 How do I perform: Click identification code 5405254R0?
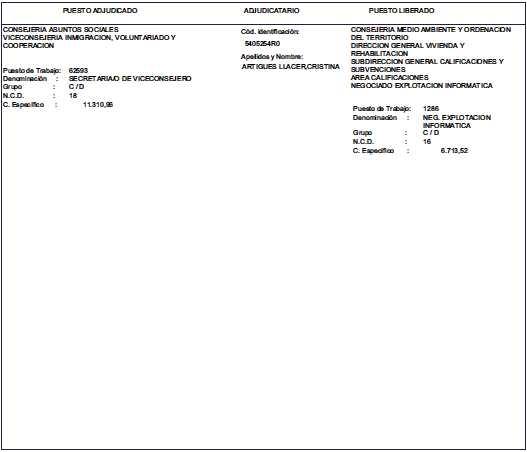tap(262, 44)
